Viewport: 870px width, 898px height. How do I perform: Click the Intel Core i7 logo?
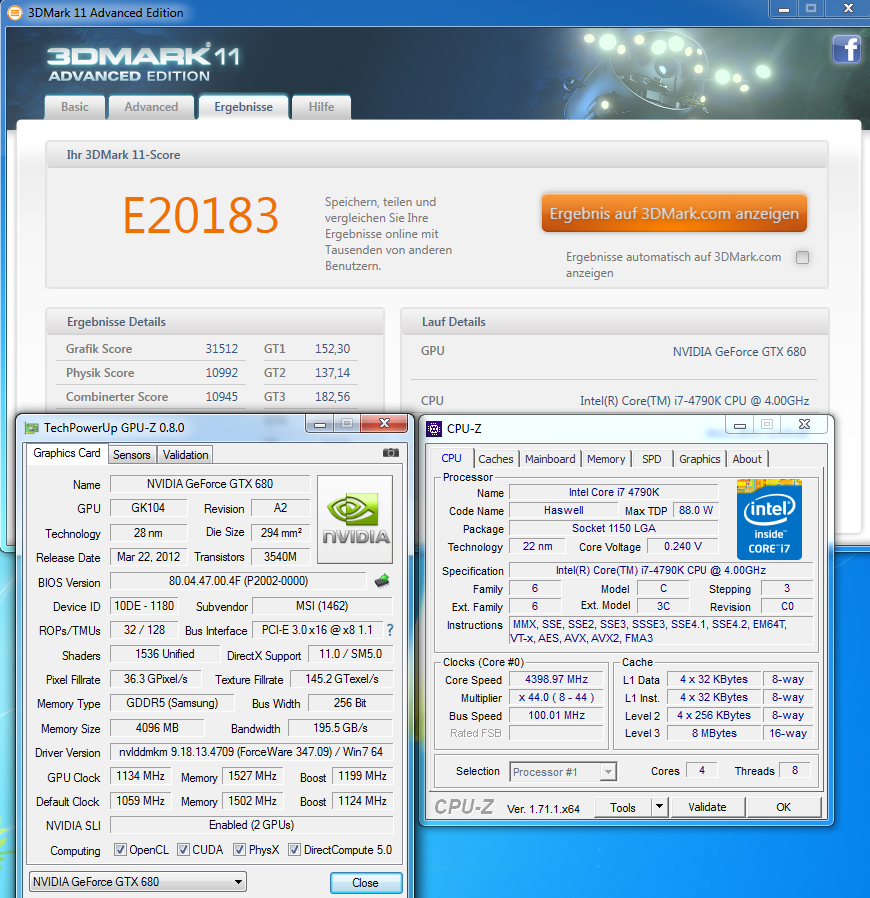(769, 518)
